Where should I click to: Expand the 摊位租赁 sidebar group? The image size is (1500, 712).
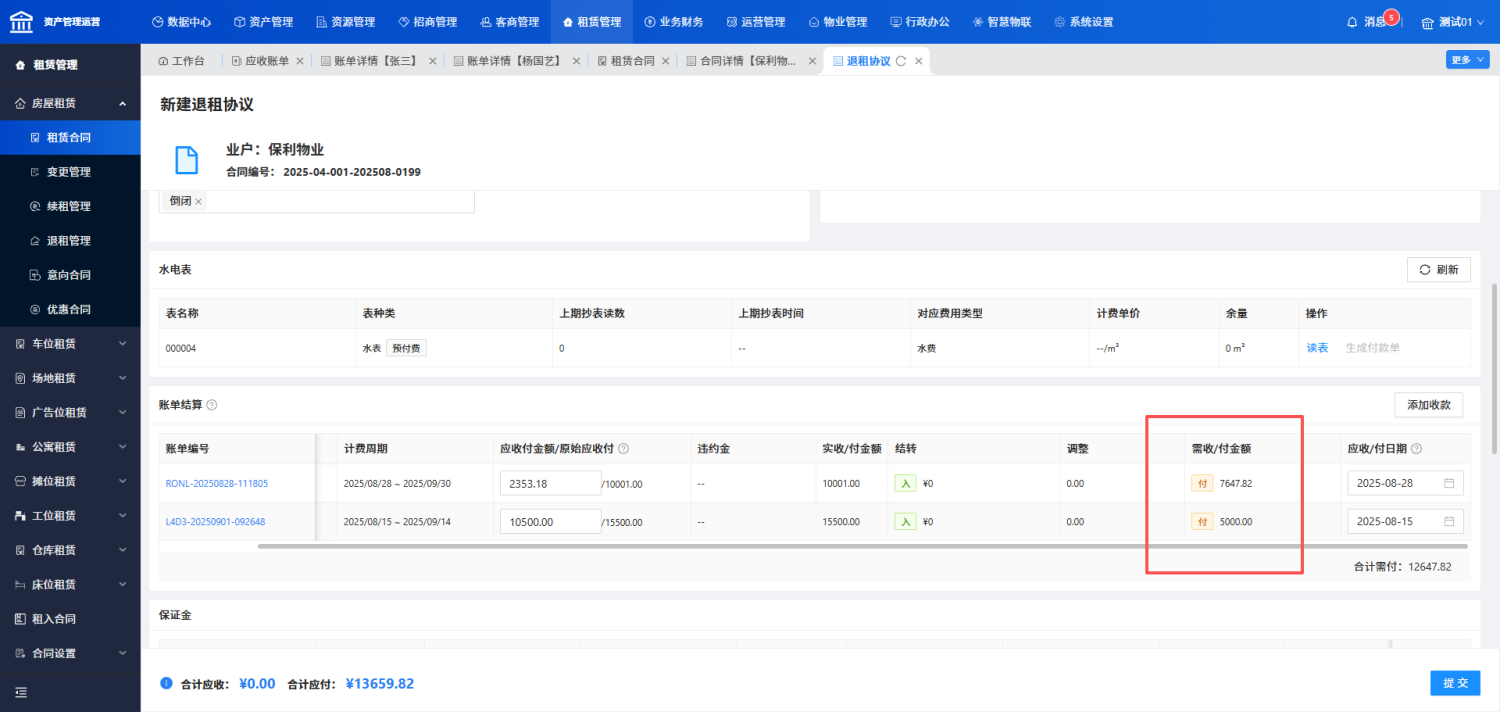(70, 481)
